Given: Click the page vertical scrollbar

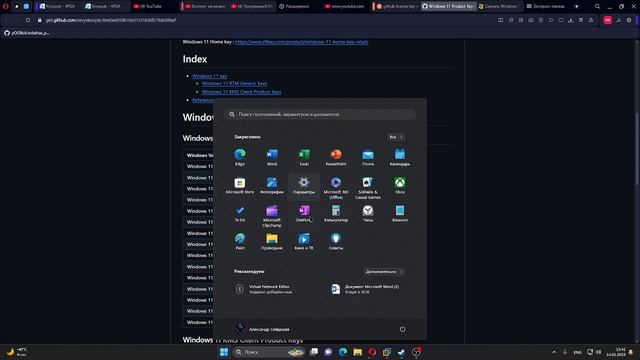Looking at the screenshot, I should [637, 149].
